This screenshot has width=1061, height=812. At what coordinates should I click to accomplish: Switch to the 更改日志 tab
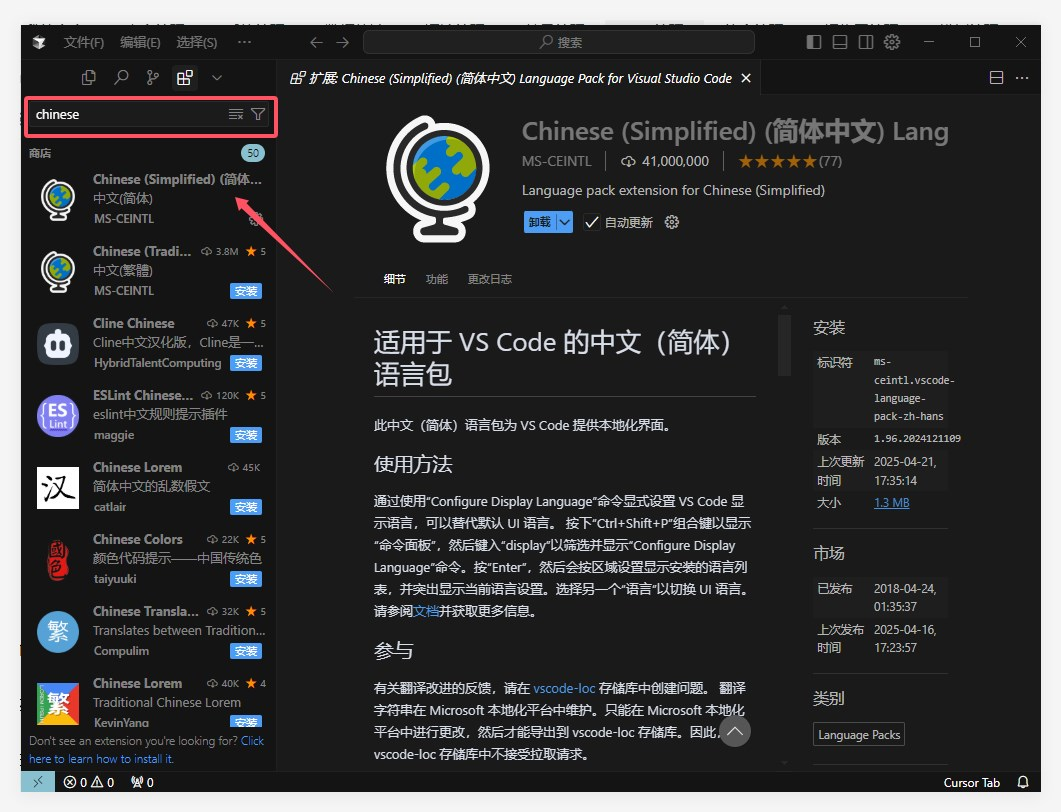point(489,279)
